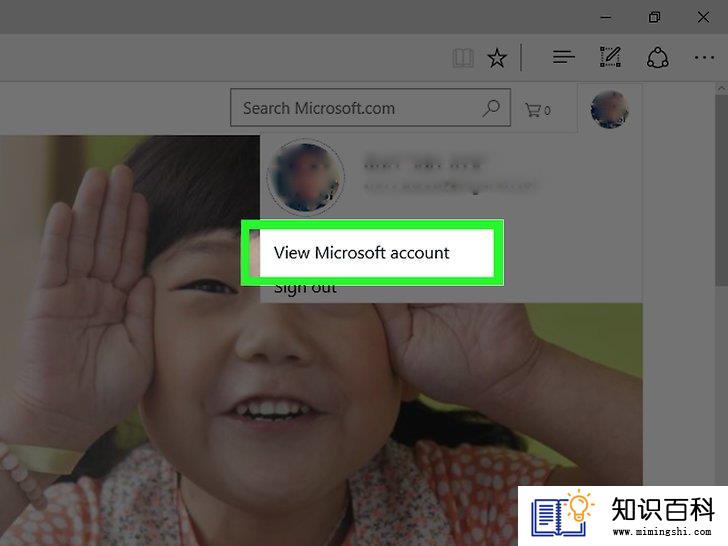Open Make a Web Note tool
The height and width of the screenshot is (546, 728).
tap(611, 57)
